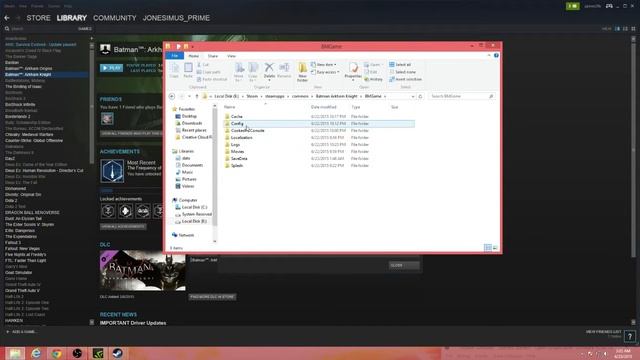Open the Delete dropdown arrow

coord(269,80)
